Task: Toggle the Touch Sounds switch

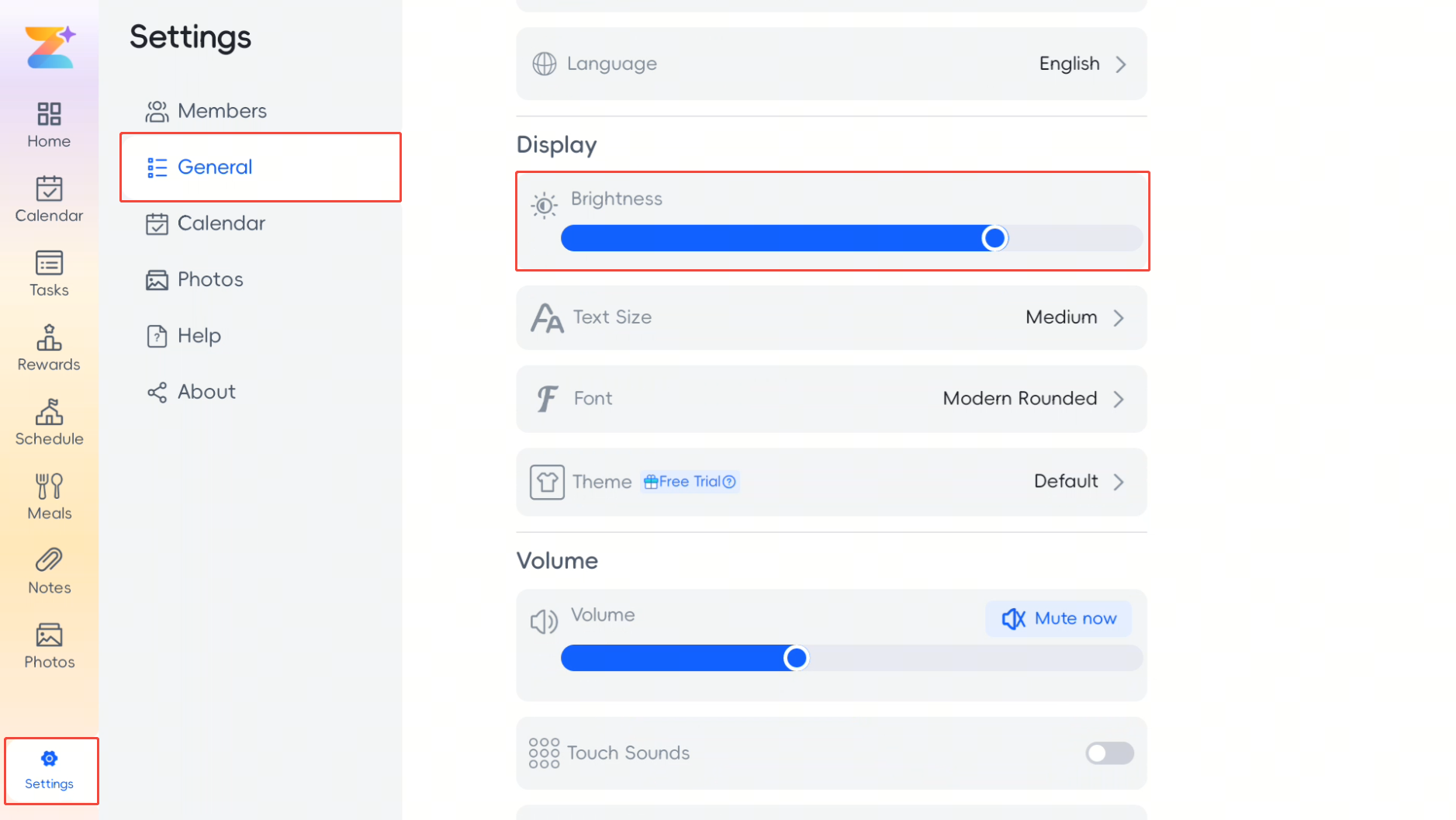Action: 1109,753
